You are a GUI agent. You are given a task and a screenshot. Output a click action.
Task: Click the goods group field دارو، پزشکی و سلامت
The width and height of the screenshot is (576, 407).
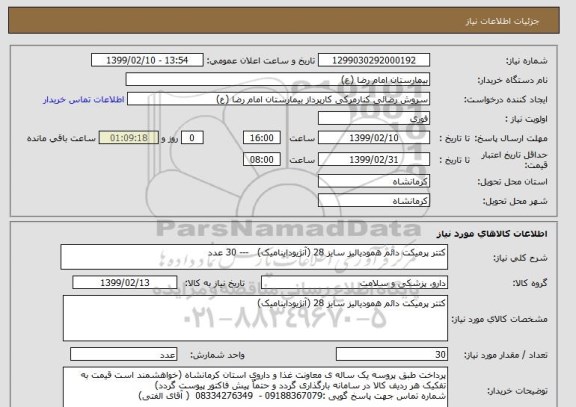coord(354,283)
